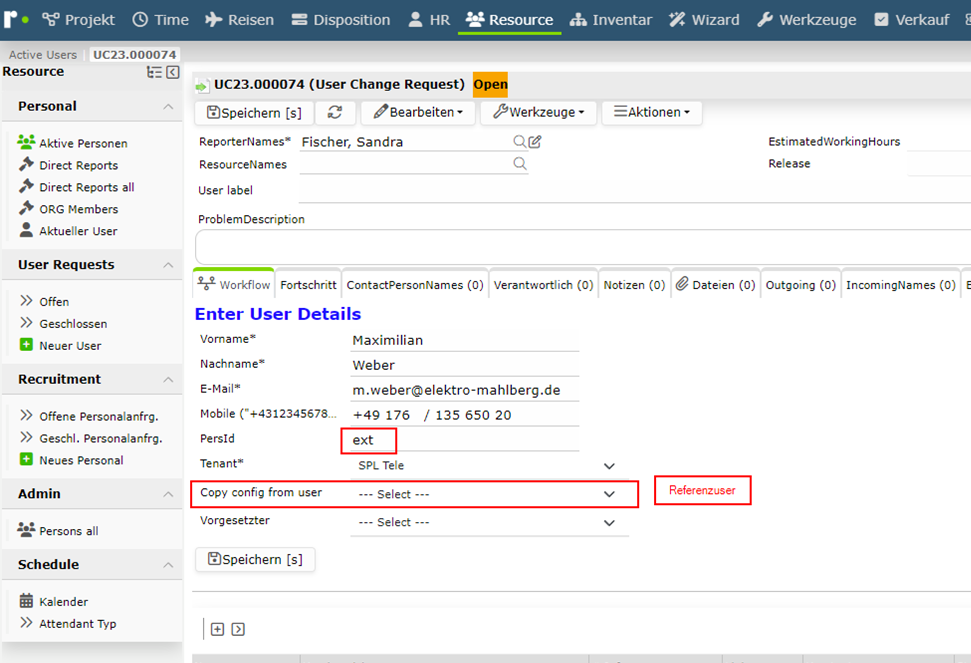
Task: Switch to Verantwortlich (0) tab
Action: click(543, 285)
